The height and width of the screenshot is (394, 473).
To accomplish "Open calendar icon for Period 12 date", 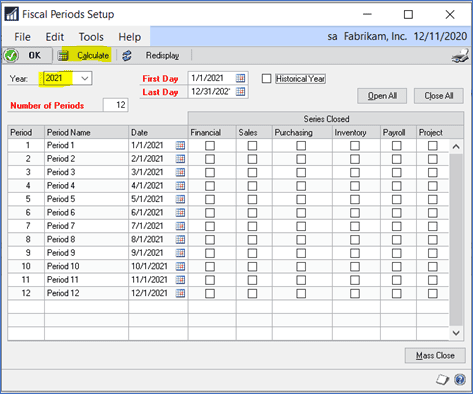I will click(180, 293).
